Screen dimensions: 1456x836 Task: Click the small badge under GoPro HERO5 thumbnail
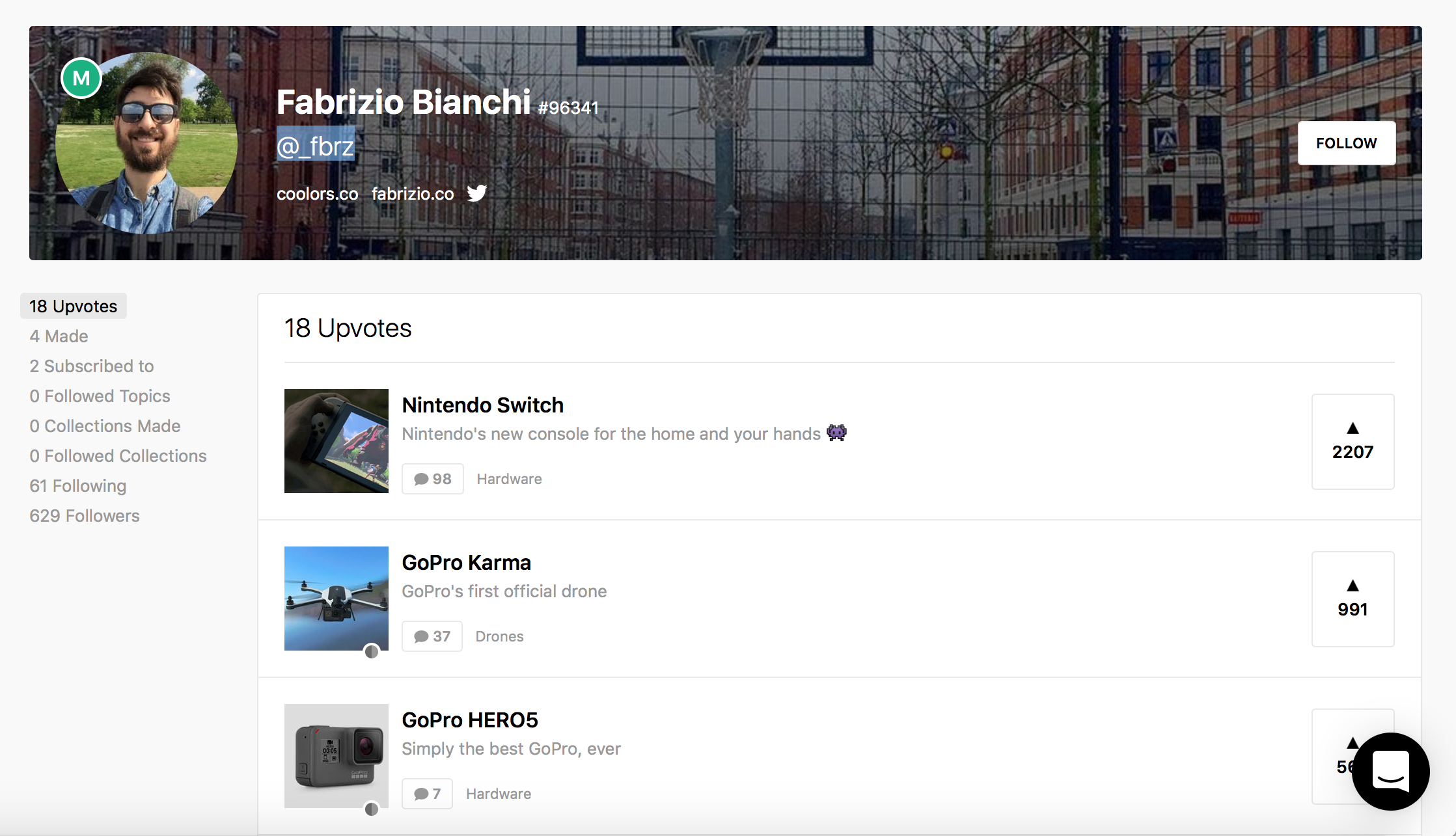click(372, 809)
